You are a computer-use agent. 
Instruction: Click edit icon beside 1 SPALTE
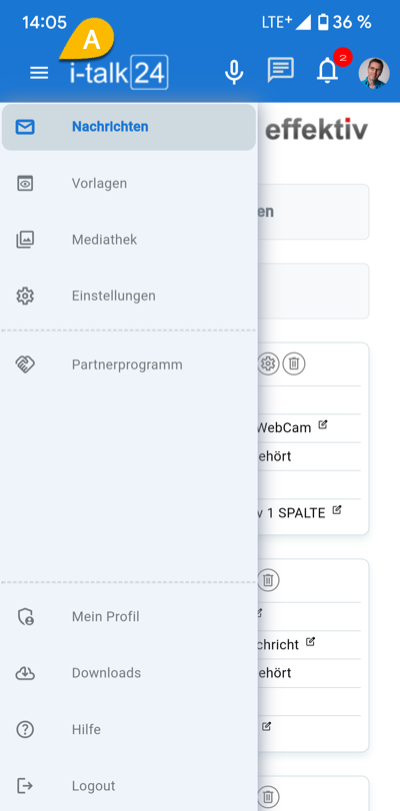337,510
